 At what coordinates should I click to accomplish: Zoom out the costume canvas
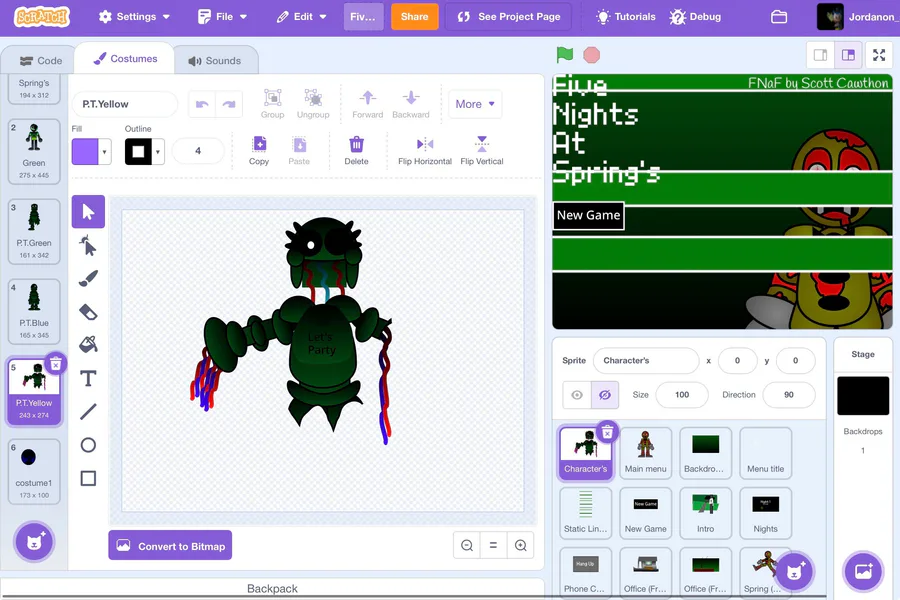point(467,545)
